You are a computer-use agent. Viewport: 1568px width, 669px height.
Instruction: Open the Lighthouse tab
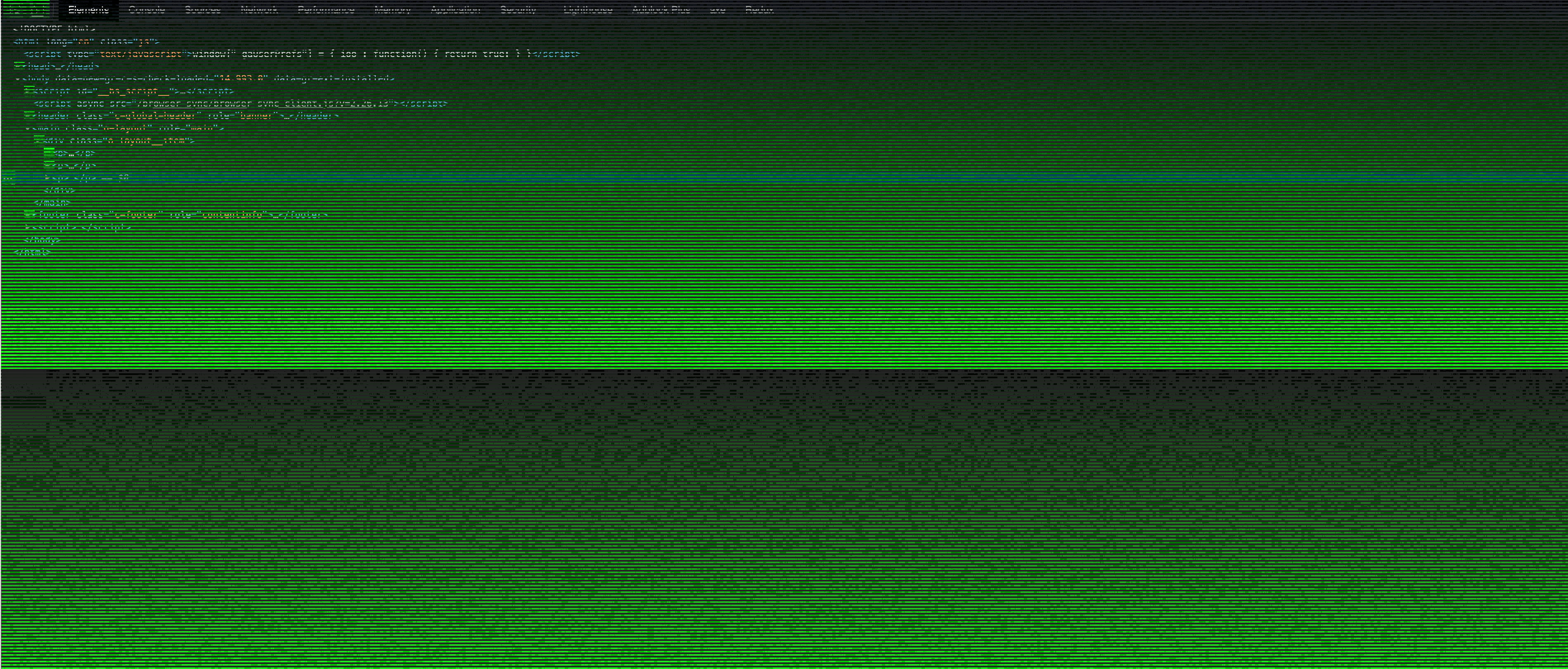point(588,10)
